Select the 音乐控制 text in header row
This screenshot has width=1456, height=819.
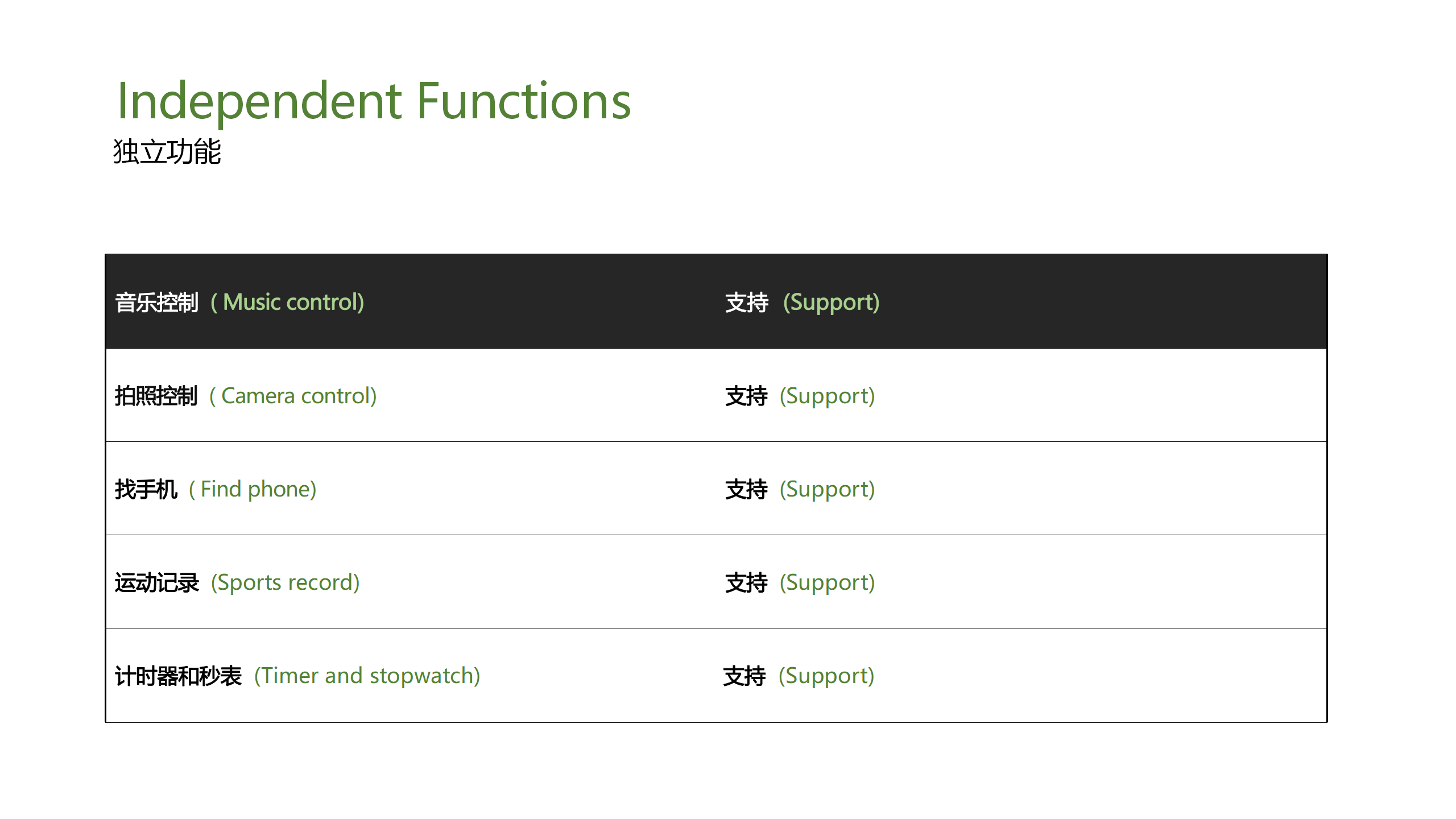tap(156, 302)
